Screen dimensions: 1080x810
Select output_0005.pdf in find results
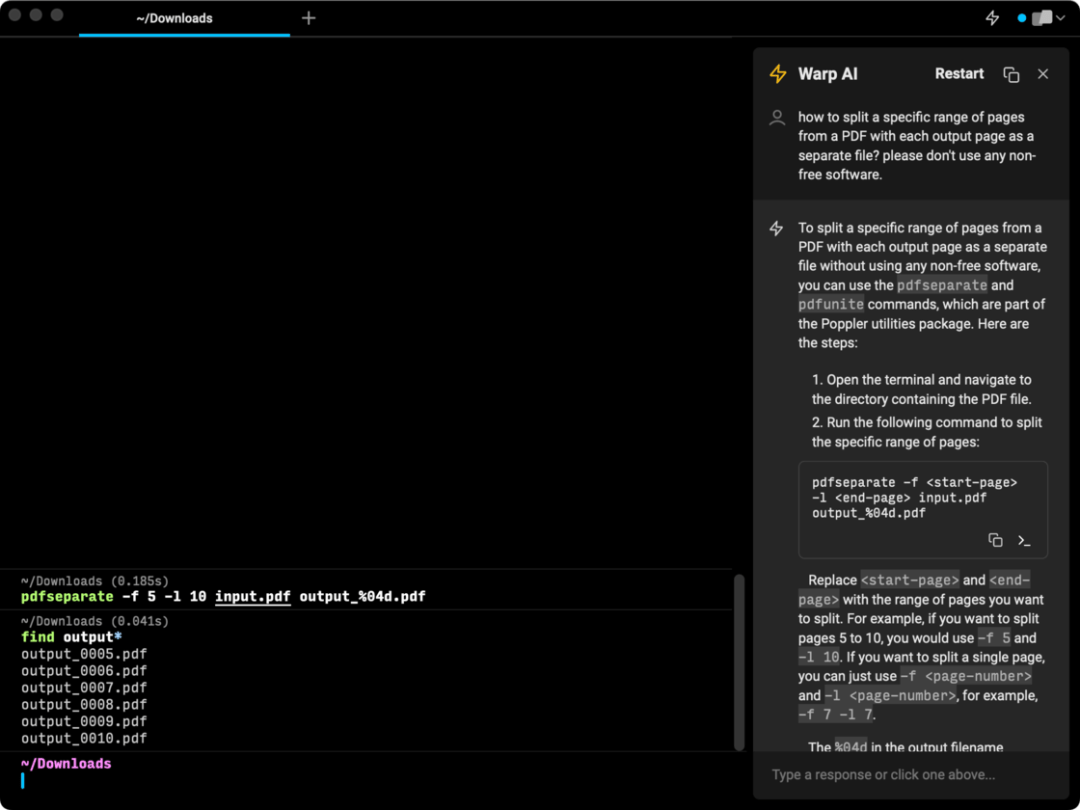click(84, 654)
